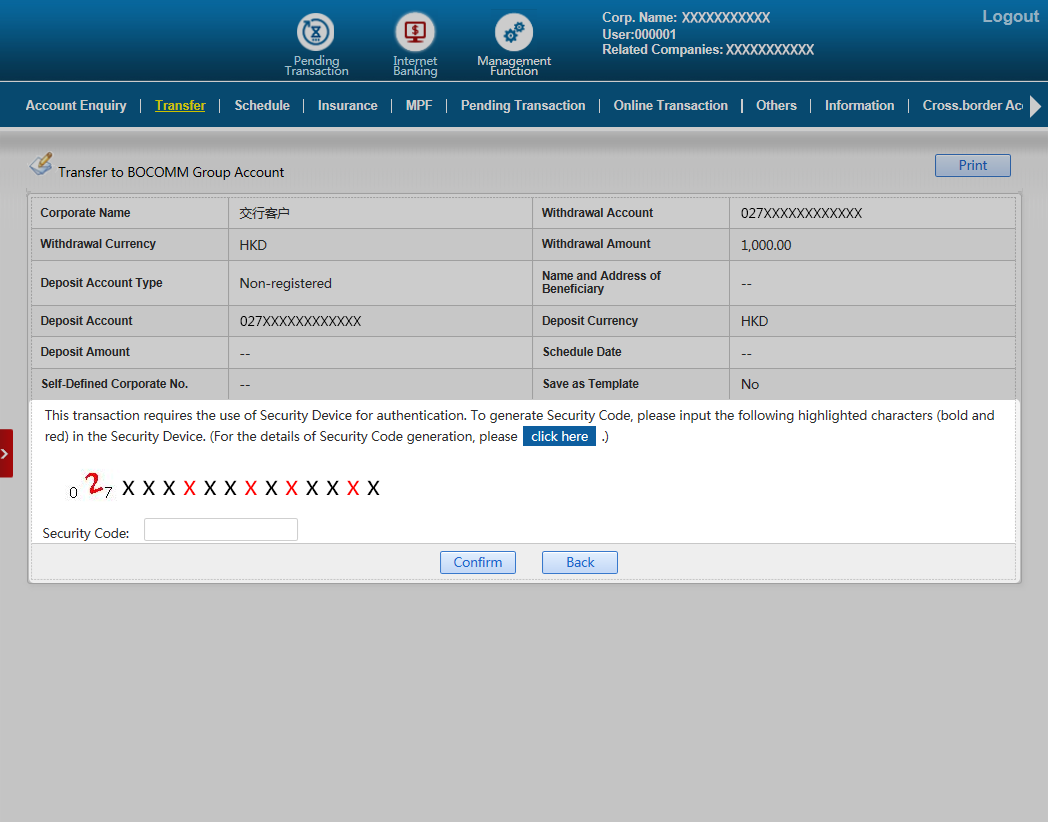This screenshot has width=1048, height=822.
Task: Click the Corp. Name header text
Action: (686, 18)
